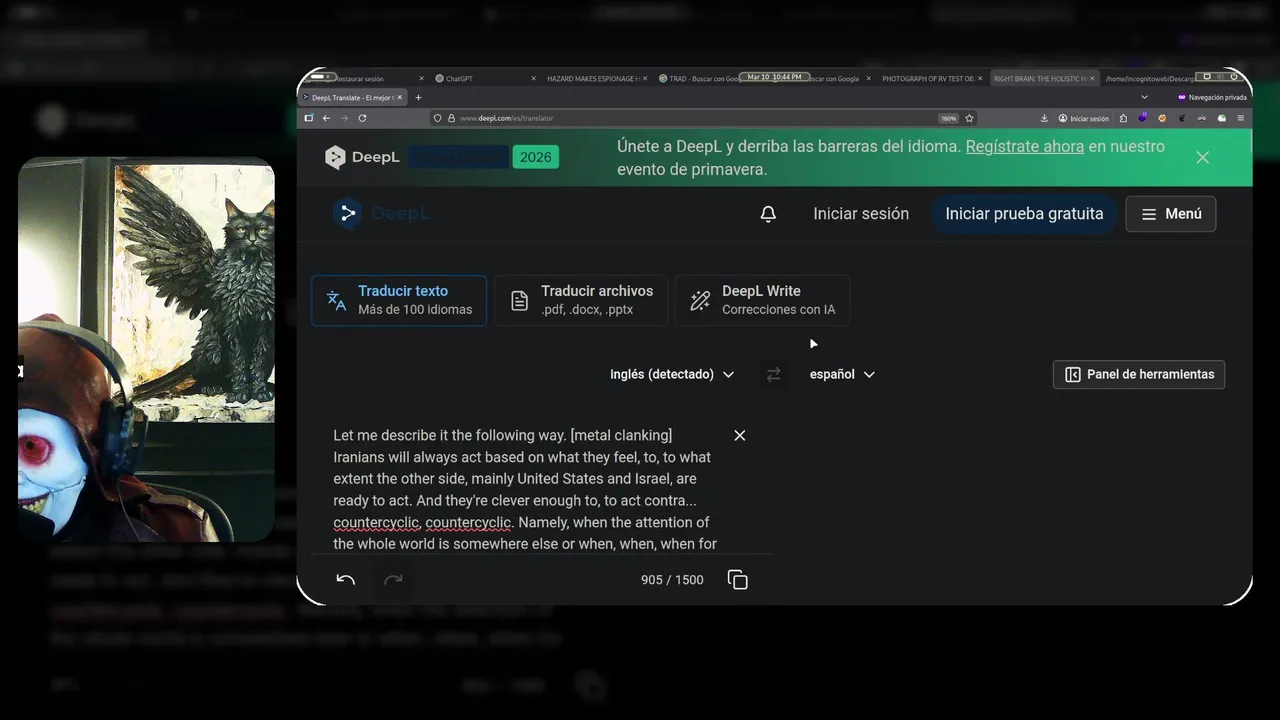Click the www.deepl.com address bar

[x=690, y=118]
